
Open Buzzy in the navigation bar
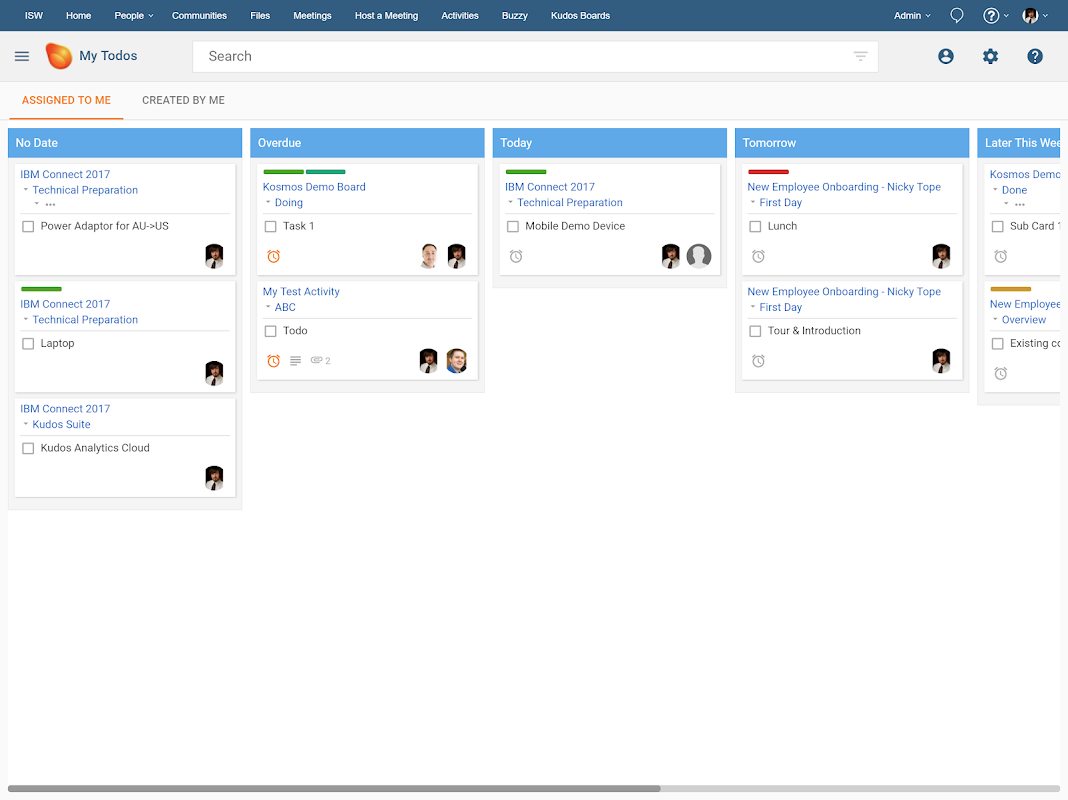[514, 16]
